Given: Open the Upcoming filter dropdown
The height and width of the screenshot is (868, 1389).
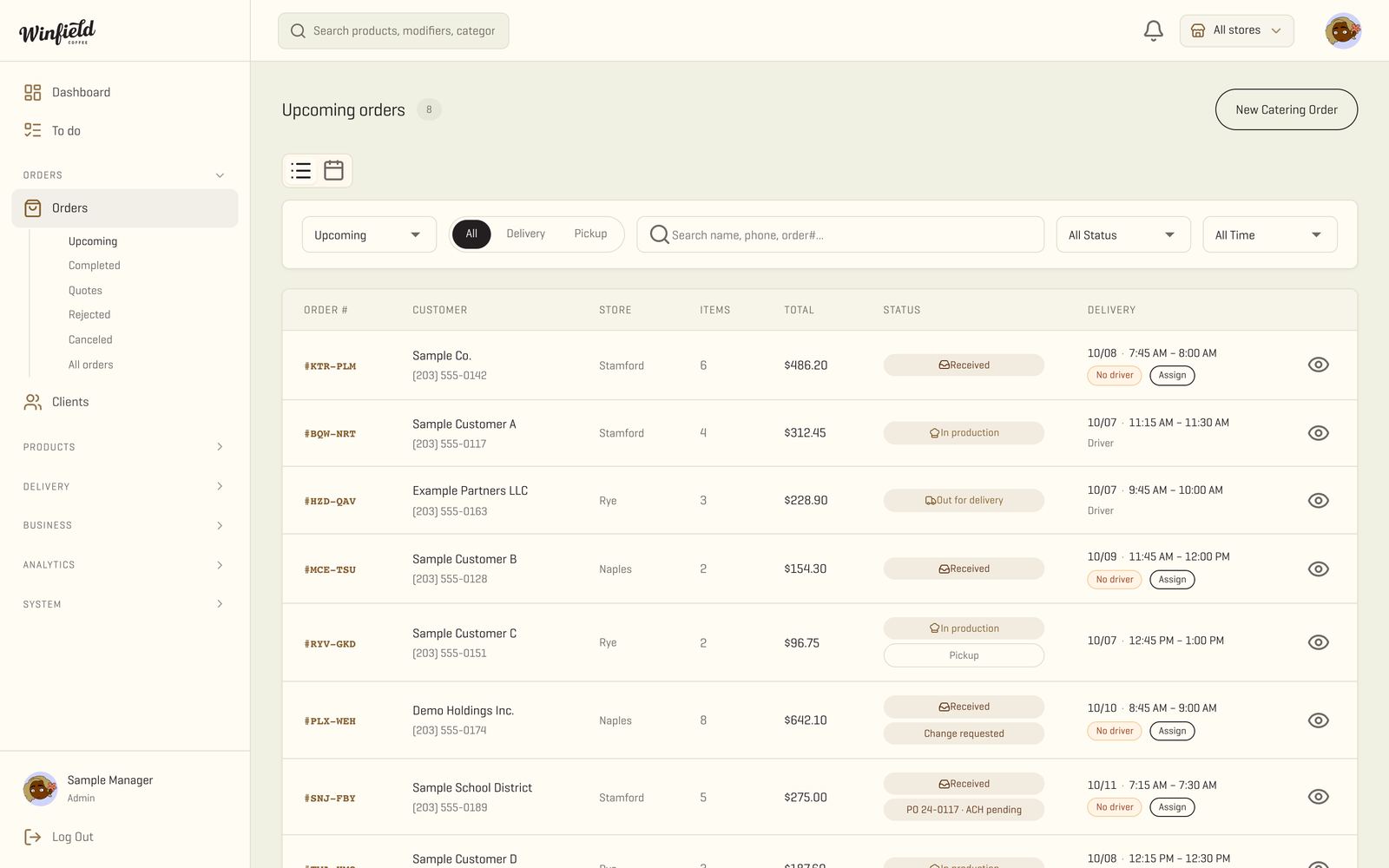Looking at the screenshot, I should 369,235.
